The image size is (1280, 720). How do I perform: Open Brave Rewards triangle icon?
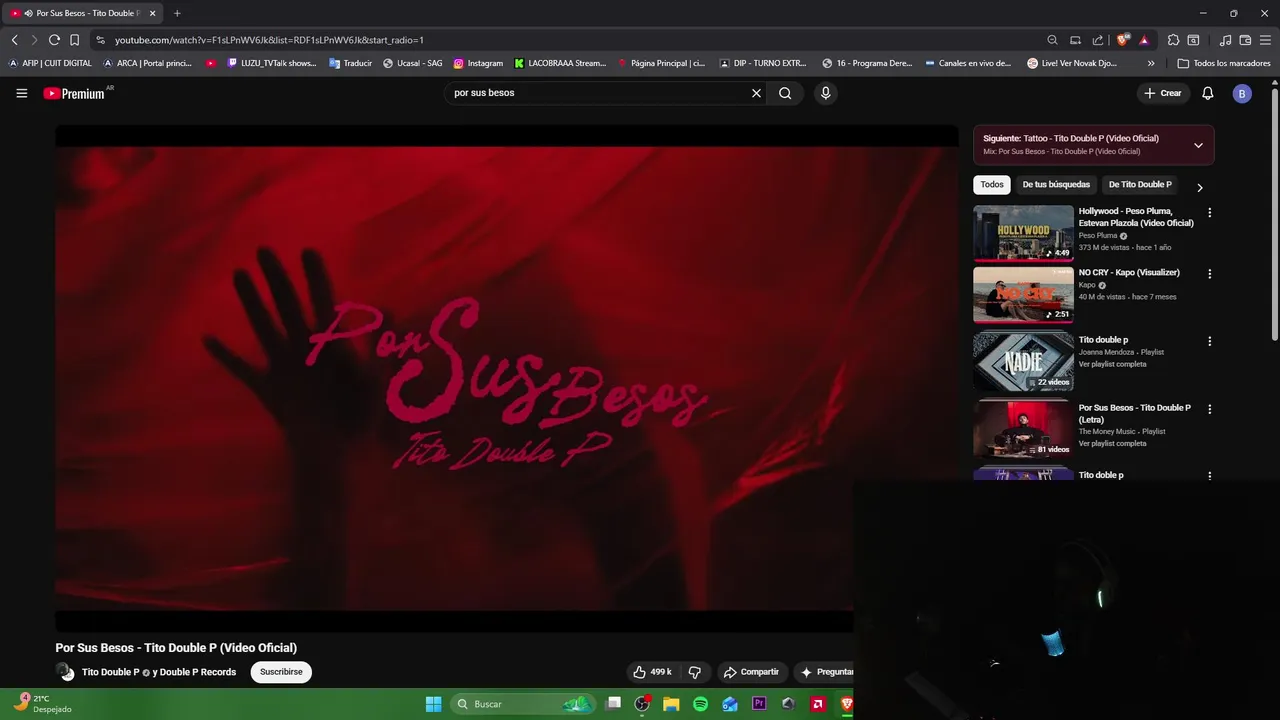1143,40
